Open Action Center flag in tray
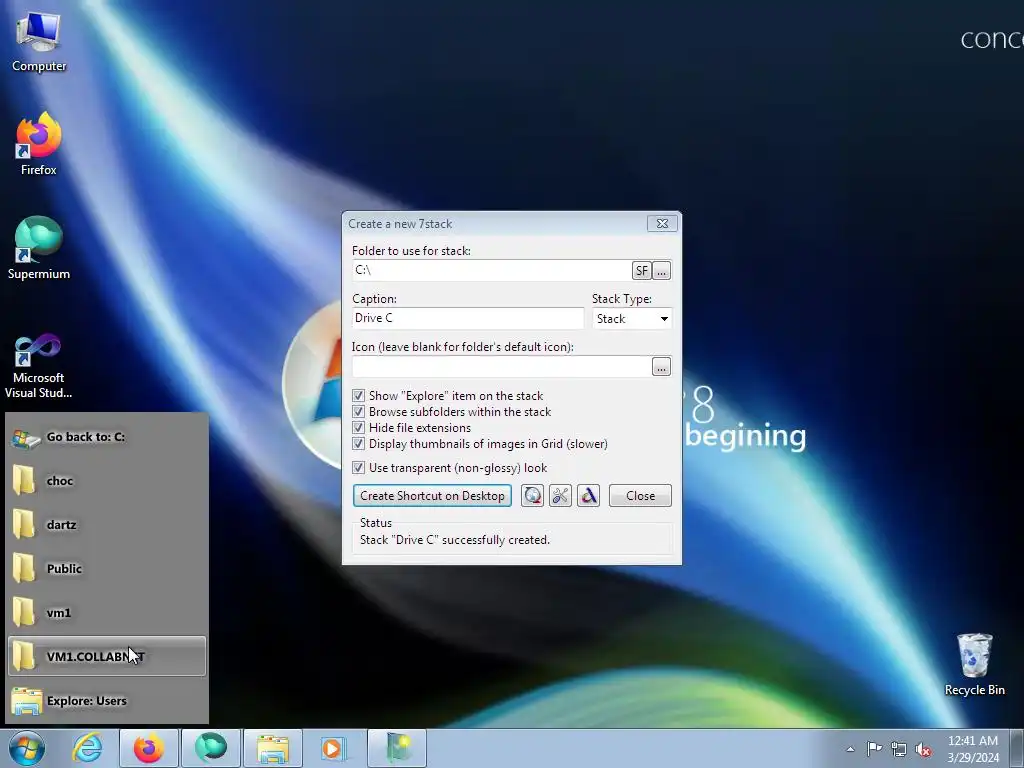This screenshot has width=1024, height=768. point(874,749)
